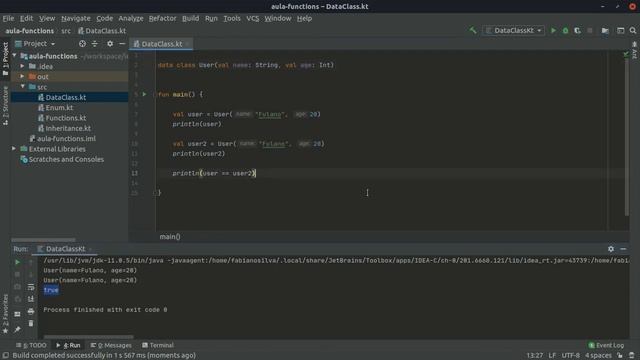
Task: Toggle the Project side tool window button
Action: 5,59
